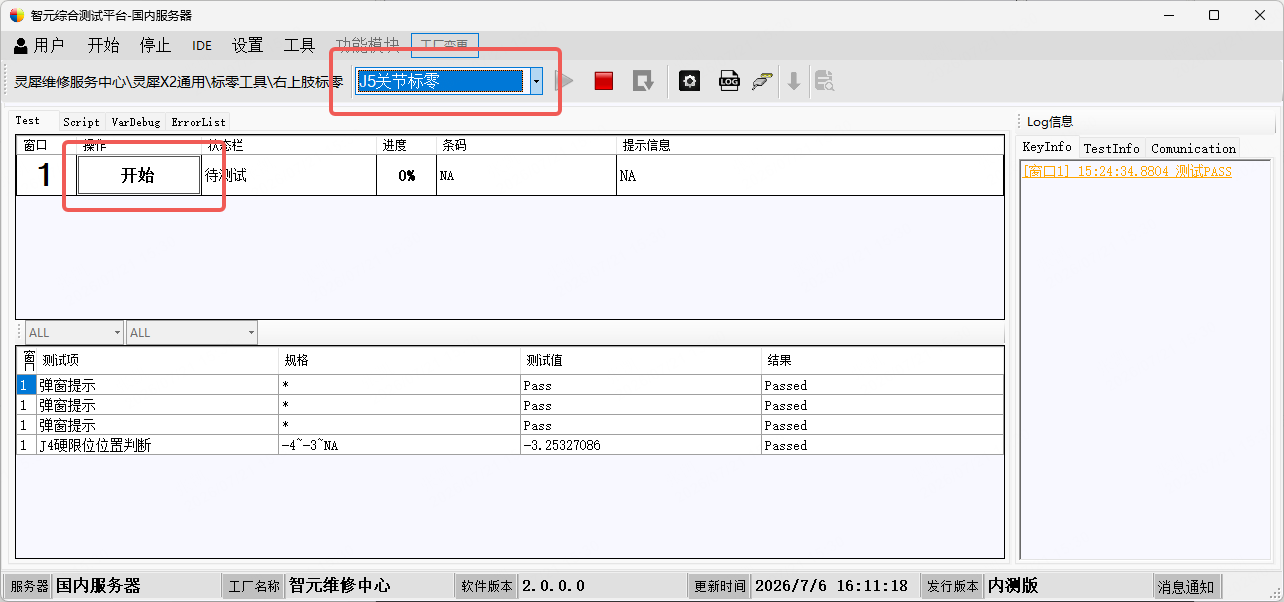The height and width of the screenshot is (602, 1284).
Task: Click the greyed-out play arrow icon in the toolbar
Action: (x=565, y=81)
